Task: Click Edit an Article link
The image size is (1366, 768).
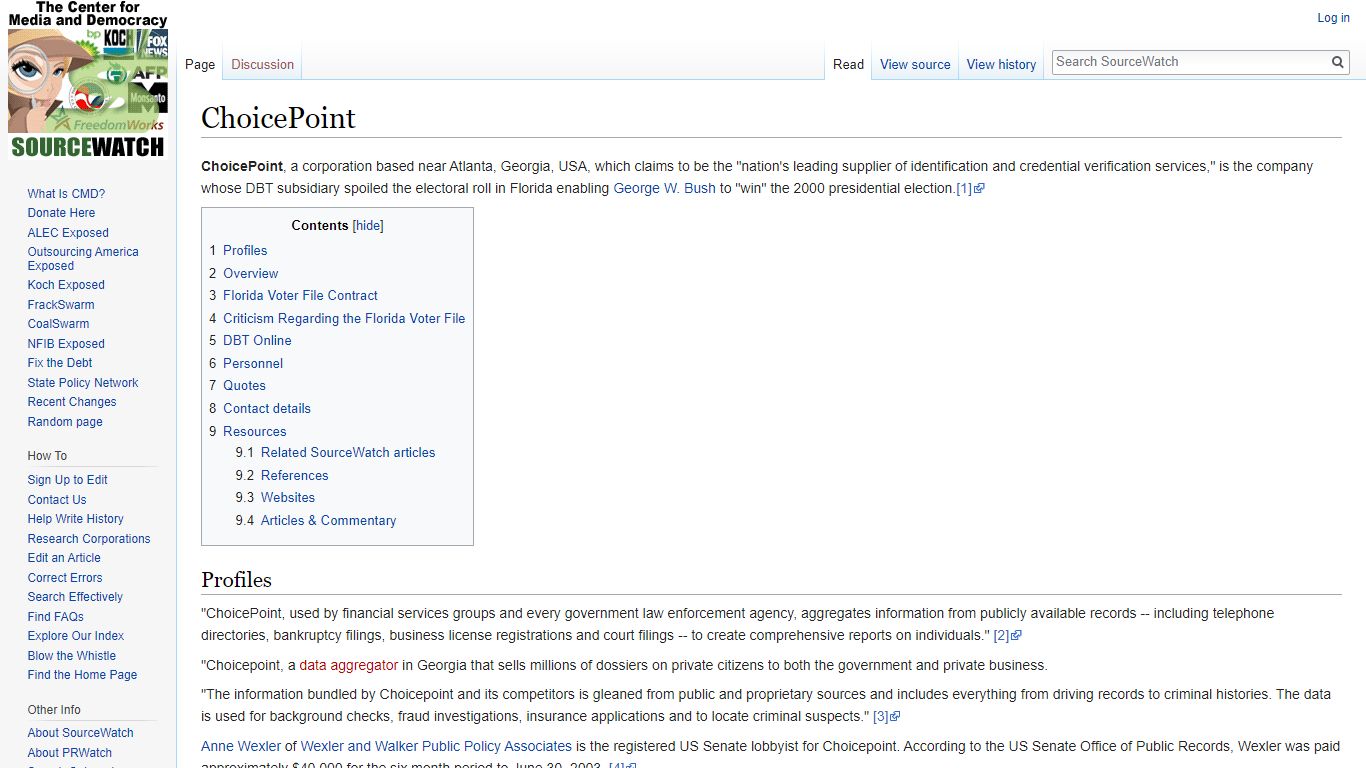Action: pyautogui.click(x=64, y=558)
